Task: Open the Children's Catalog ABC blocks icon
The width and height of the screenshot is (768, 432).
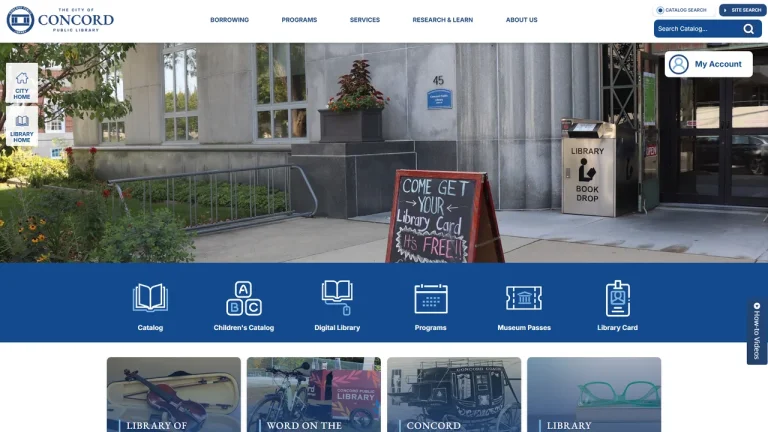Action: click(244, 298)
